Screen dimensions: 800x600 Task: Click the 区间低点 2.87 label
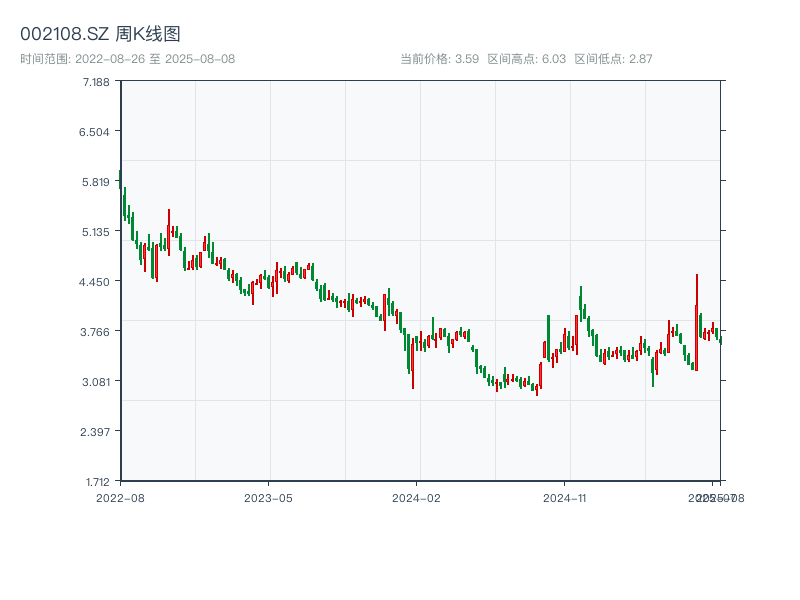pos(613,59)
